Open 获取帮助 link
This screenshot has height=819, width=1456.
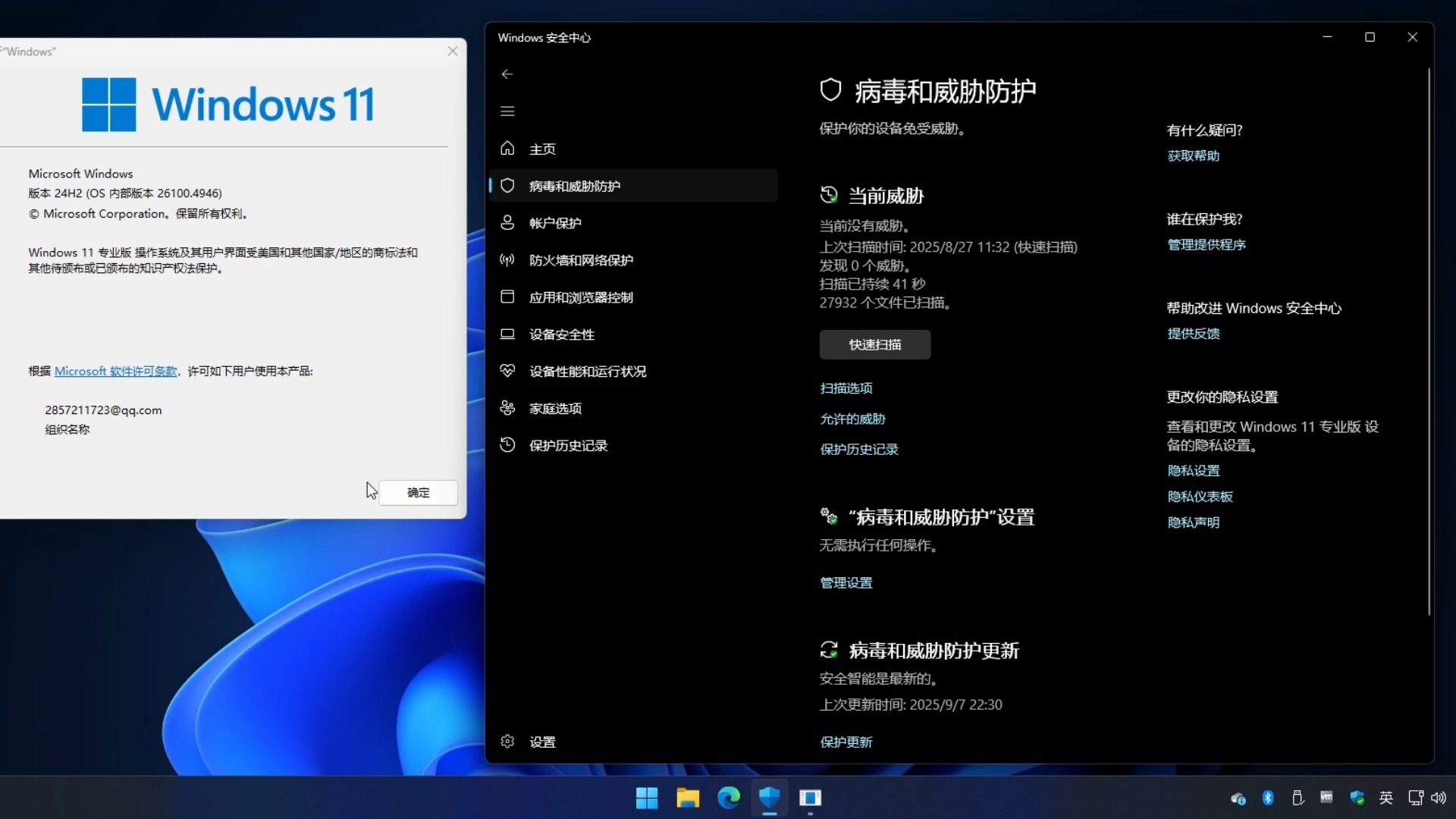pos(1194,156)
